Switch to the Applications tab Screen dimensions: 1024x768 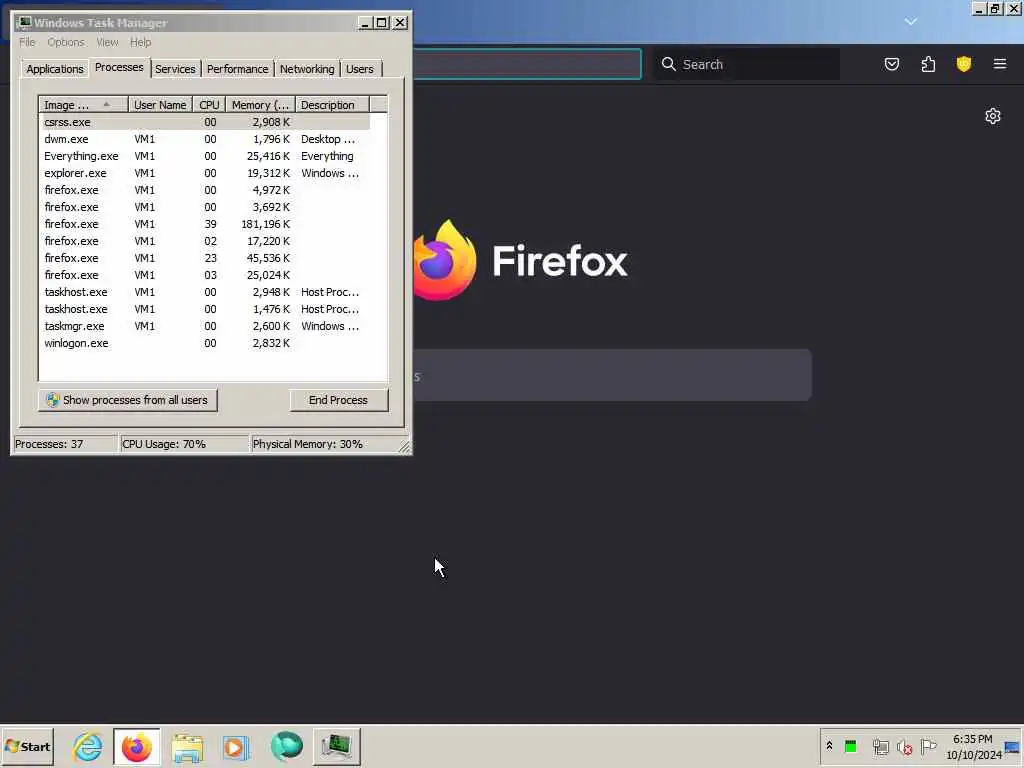(55, 69)
